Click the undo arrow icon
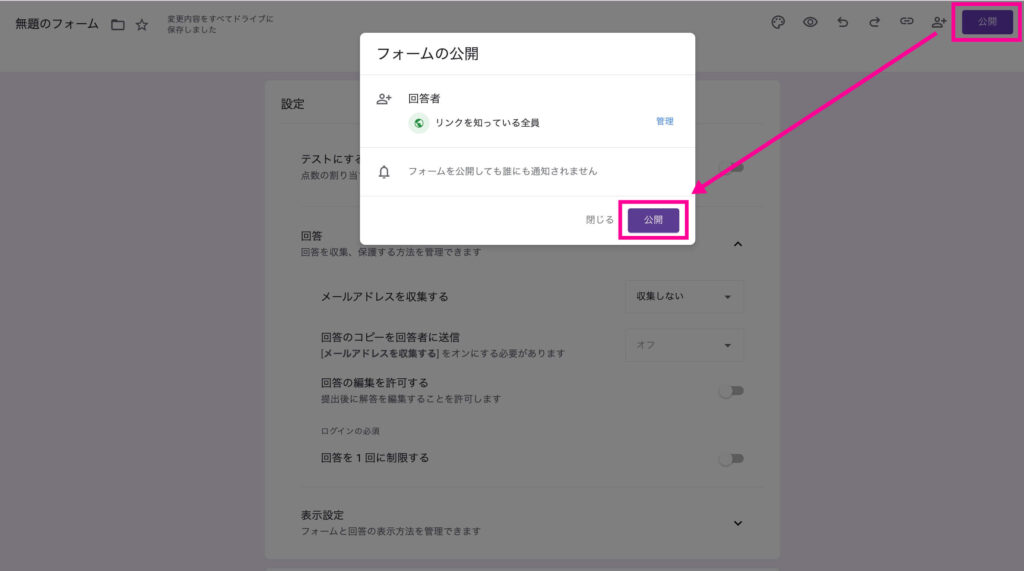1024x571 pixels. (842, 22)
